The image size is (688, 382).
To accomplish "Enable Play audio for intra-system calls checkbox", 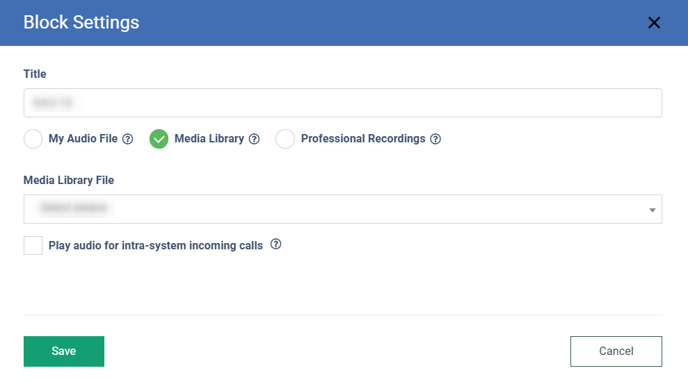I will (x=33, y=246).
